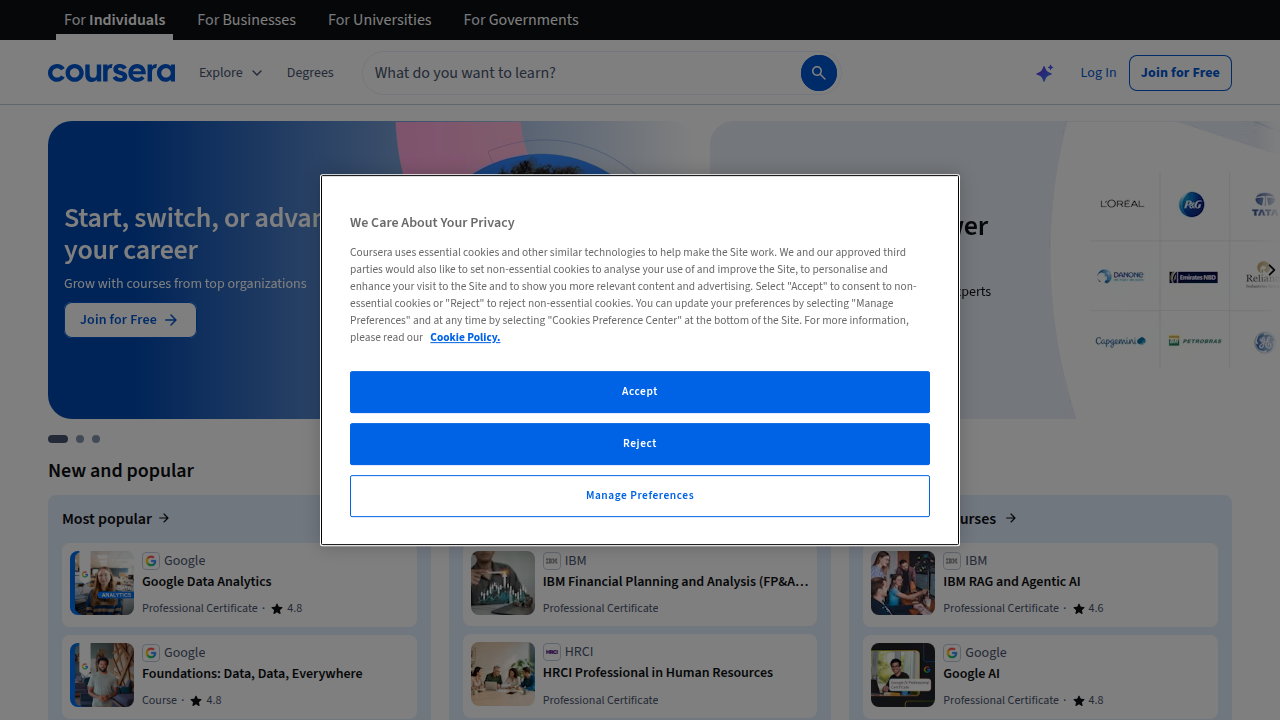Viewport: 1280px width, 720px height.
Task: Select the second carousel indicator dot
Action: pos(80,439)
